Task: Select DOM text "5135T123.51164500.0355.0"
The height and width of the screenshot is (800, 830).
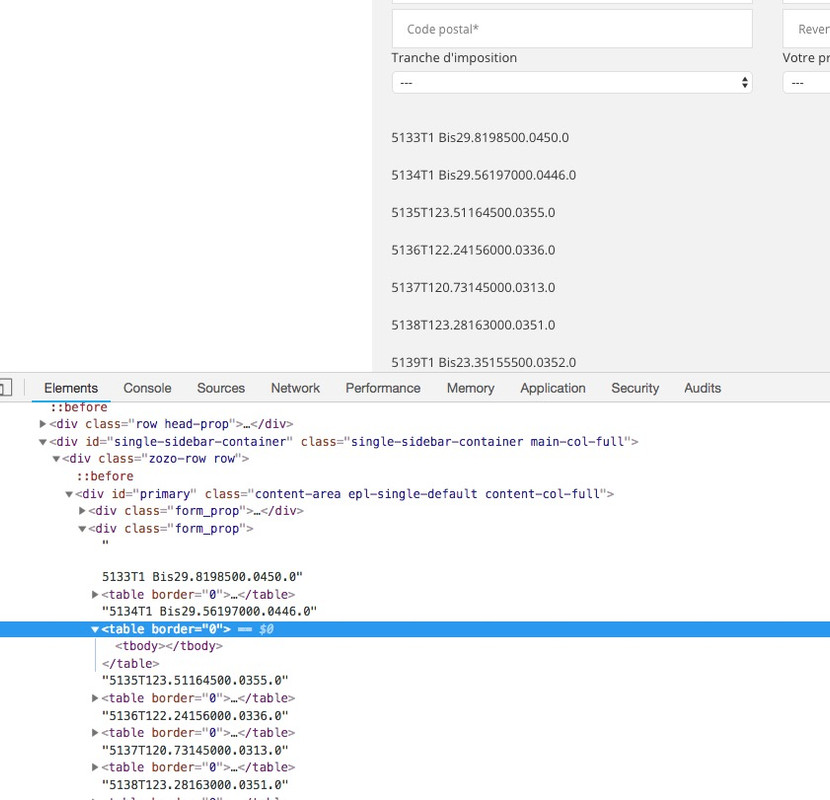Action: [195, 680]
